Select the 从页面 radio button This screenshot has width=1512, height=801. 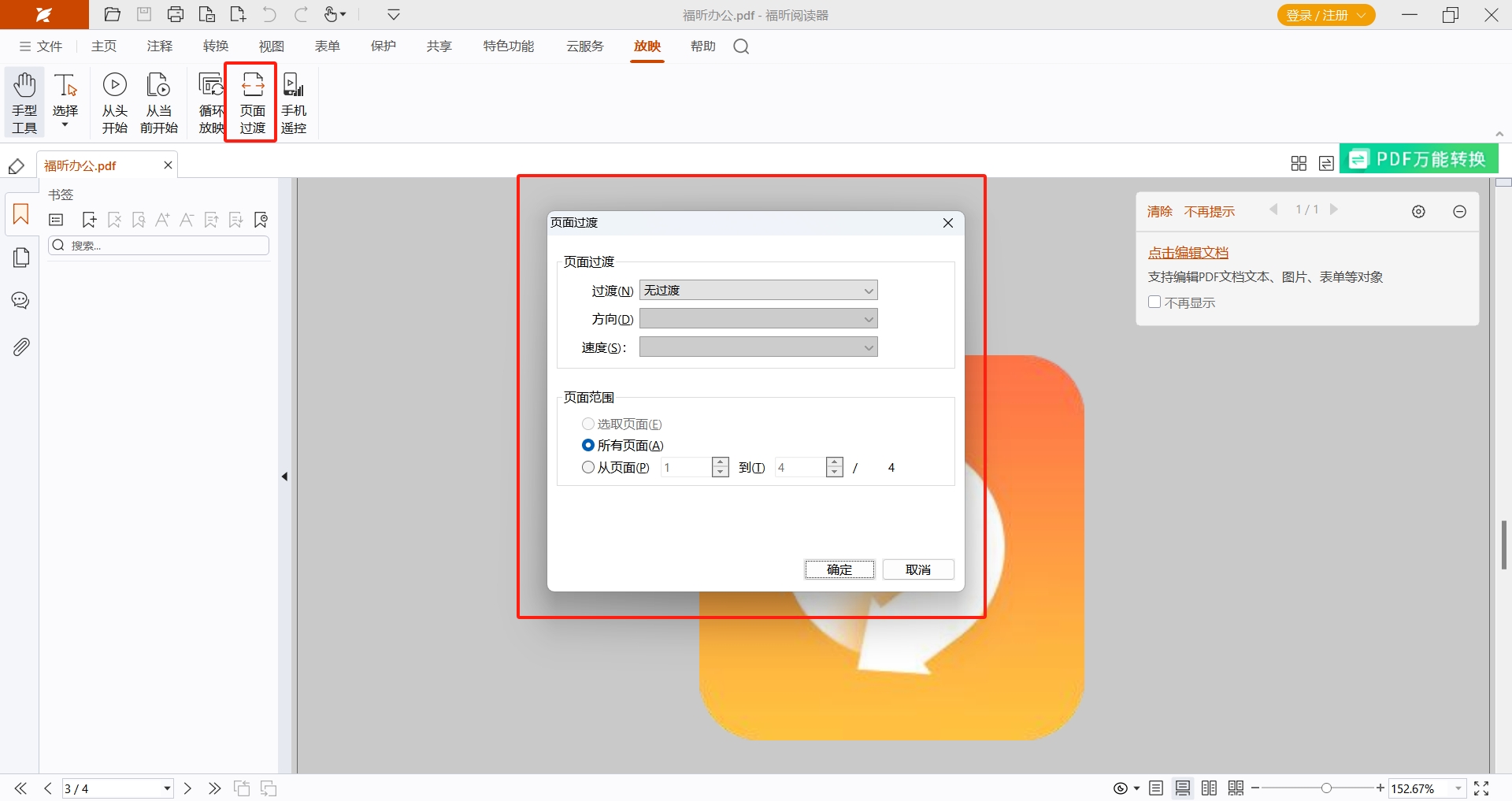(x=588, y=468)
